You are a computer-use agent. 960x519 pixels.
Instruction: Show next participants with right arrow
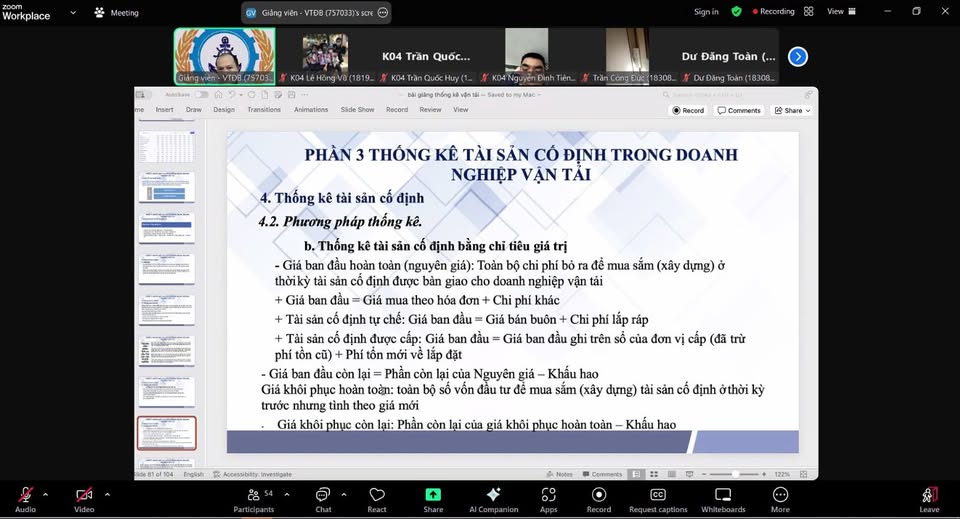point(797,56)
